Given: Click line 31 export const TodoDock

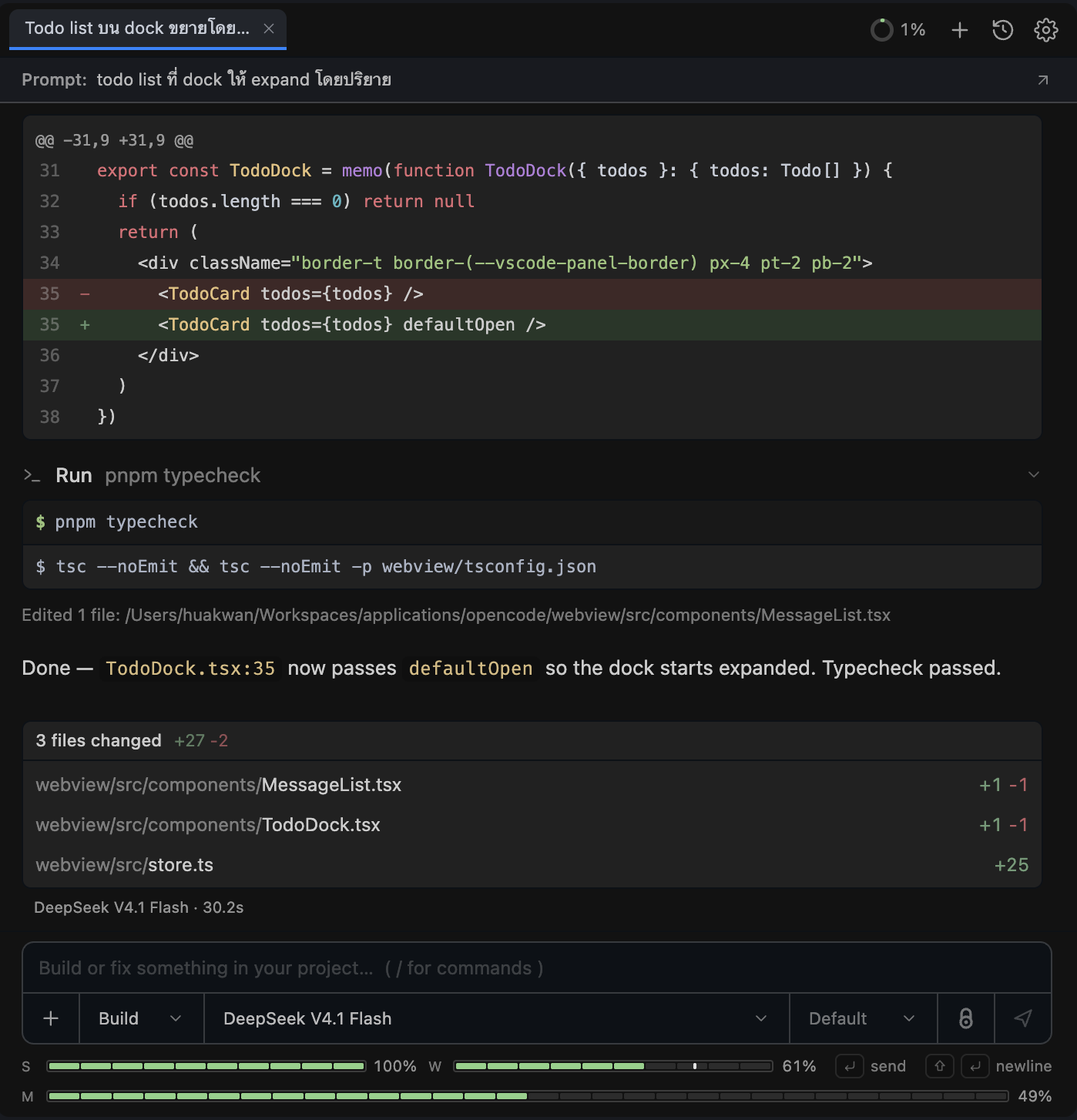Looking at the screenshot, I should (x=532, y=171).
